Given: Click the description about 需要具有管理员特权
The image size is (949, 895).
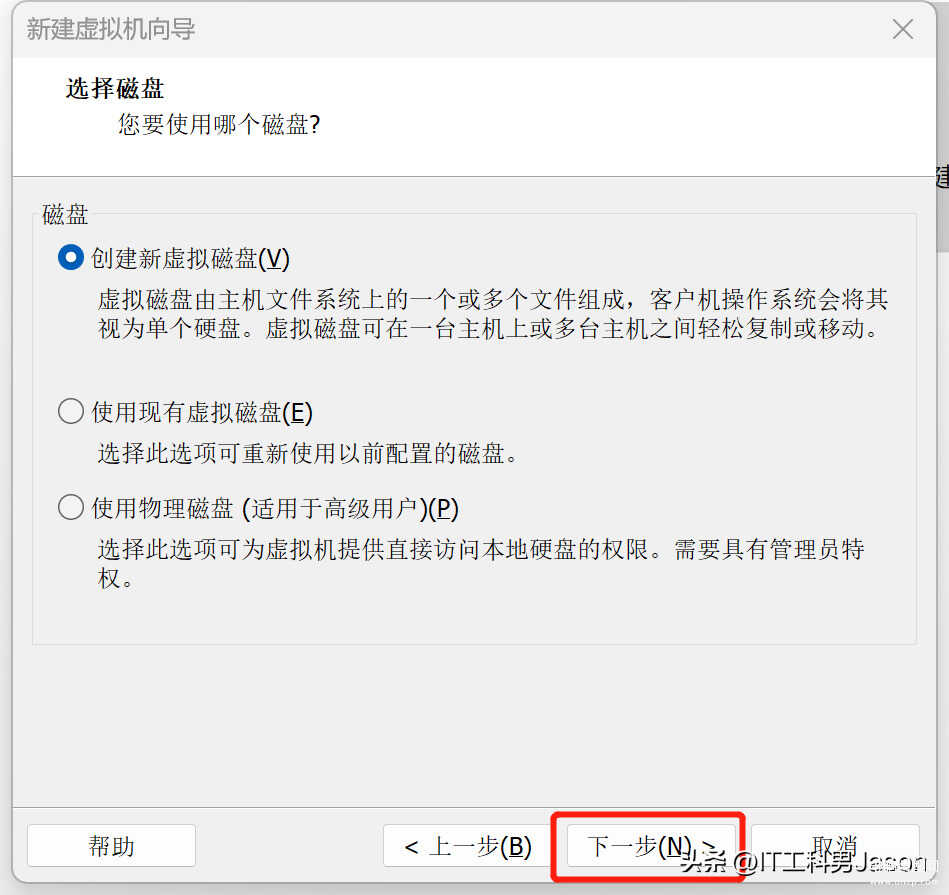Looking at the screenshot, I should tap(481, 563).
